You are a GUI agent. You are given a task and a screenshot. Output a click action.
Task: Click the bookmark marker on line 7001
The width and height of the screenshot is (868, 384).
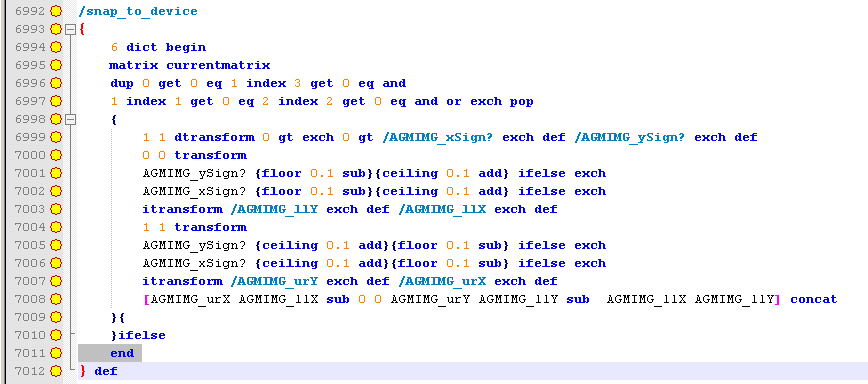pos(56,173)
